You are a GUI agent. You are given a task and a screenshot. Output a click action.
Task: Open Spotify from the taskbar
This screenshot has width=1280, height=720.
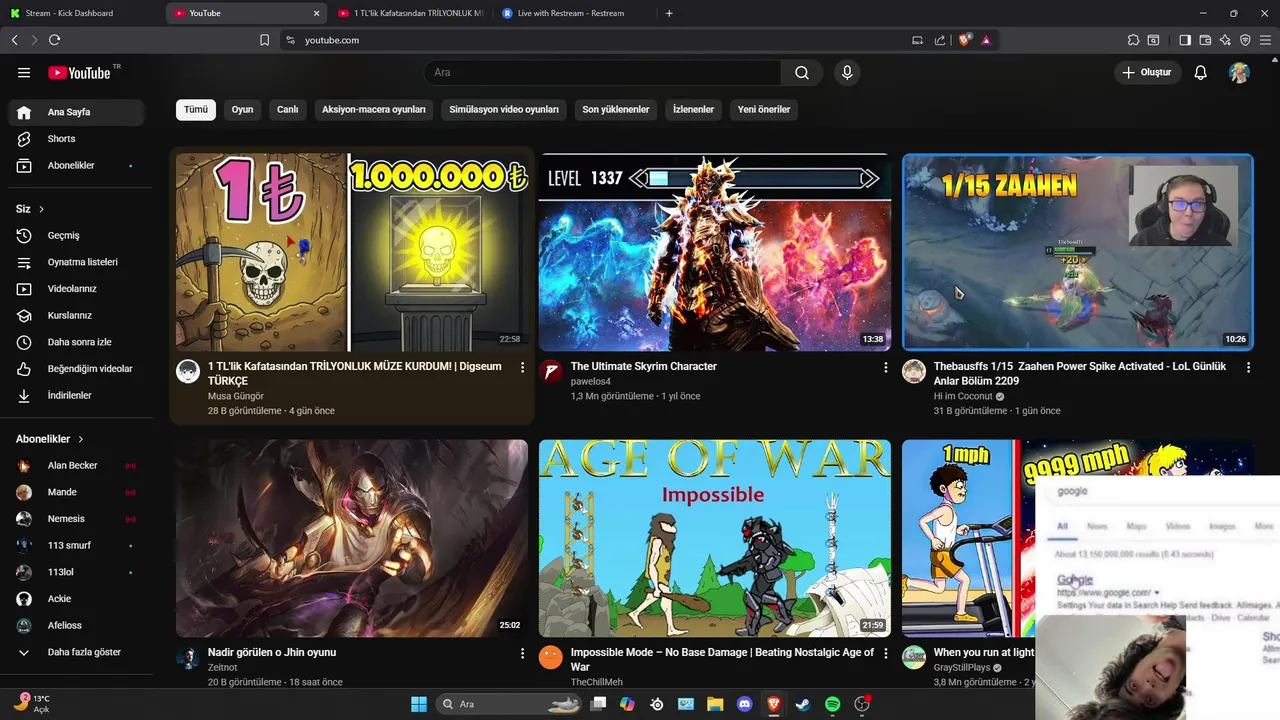[832, 704]
